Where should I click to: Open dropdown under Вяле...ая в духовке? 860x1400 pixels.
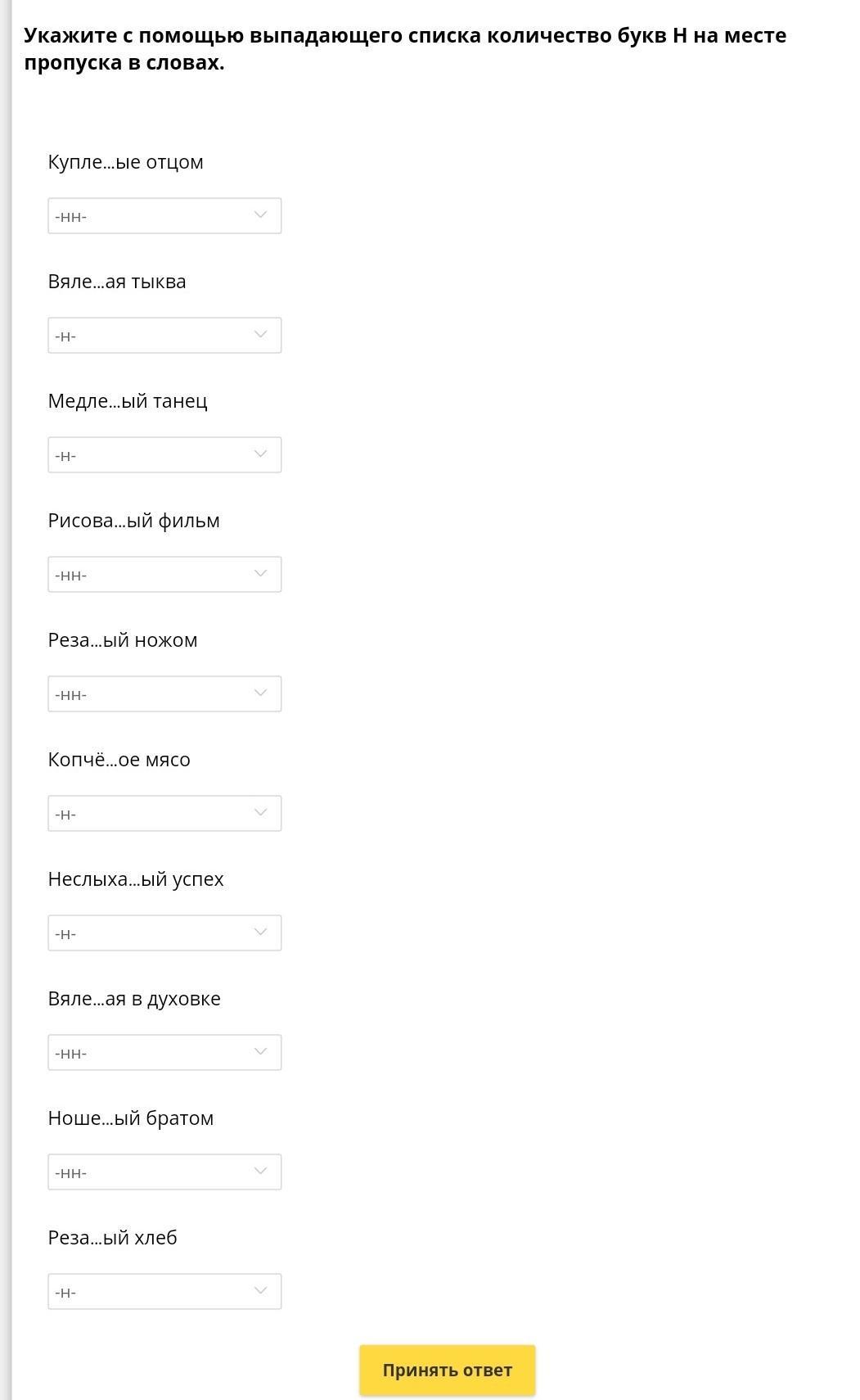click(164, 1053)
